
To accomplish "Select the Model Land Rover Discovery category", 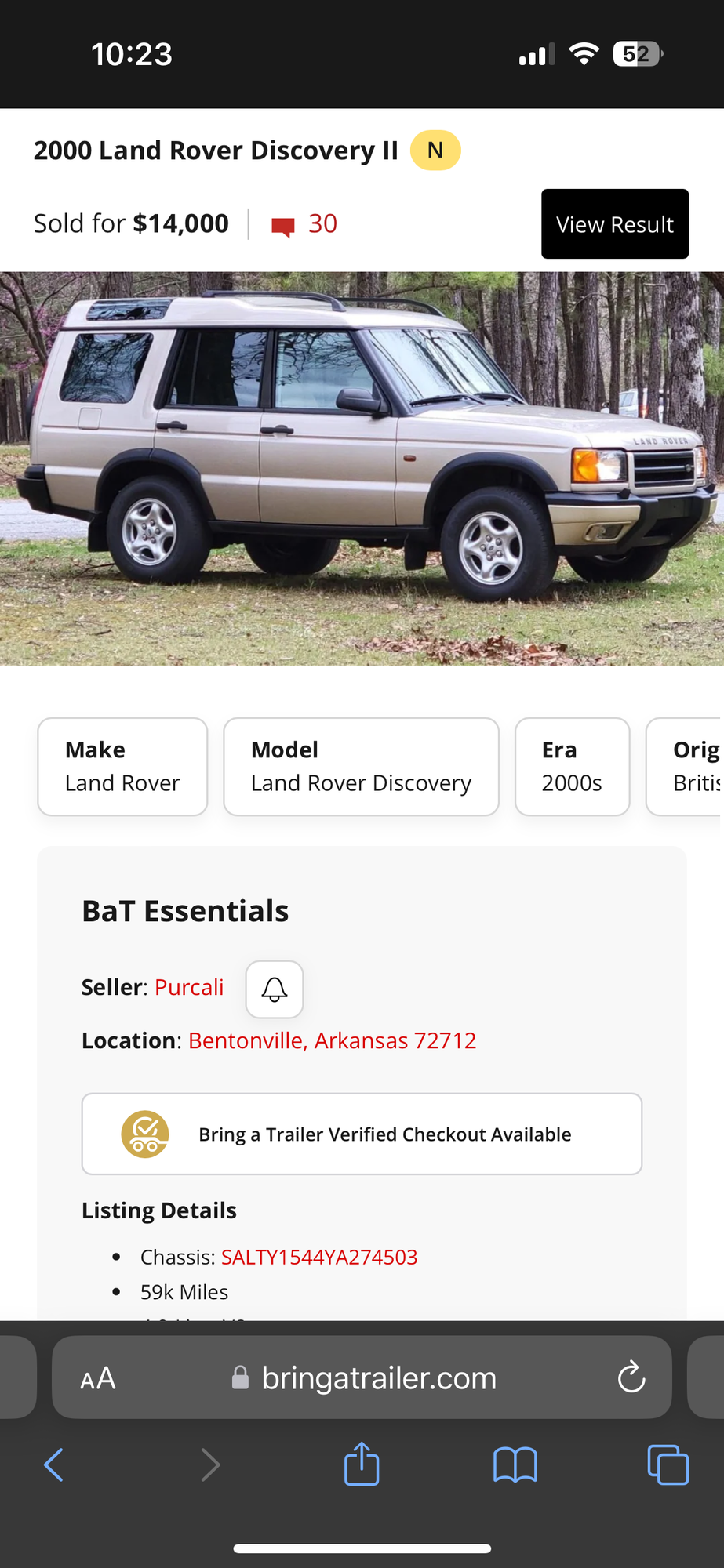I will point(361,767).
